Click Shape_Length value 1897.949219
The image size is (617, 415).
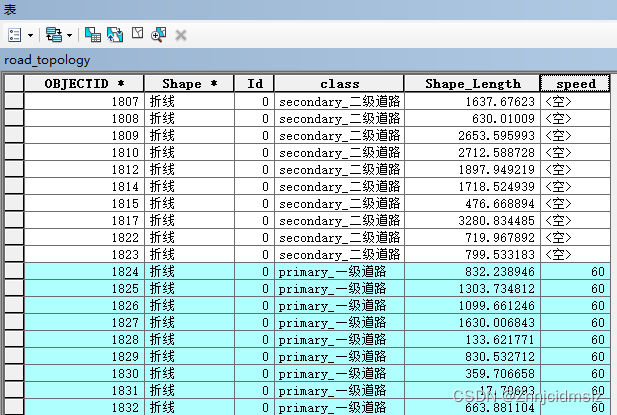click(496, 170)
